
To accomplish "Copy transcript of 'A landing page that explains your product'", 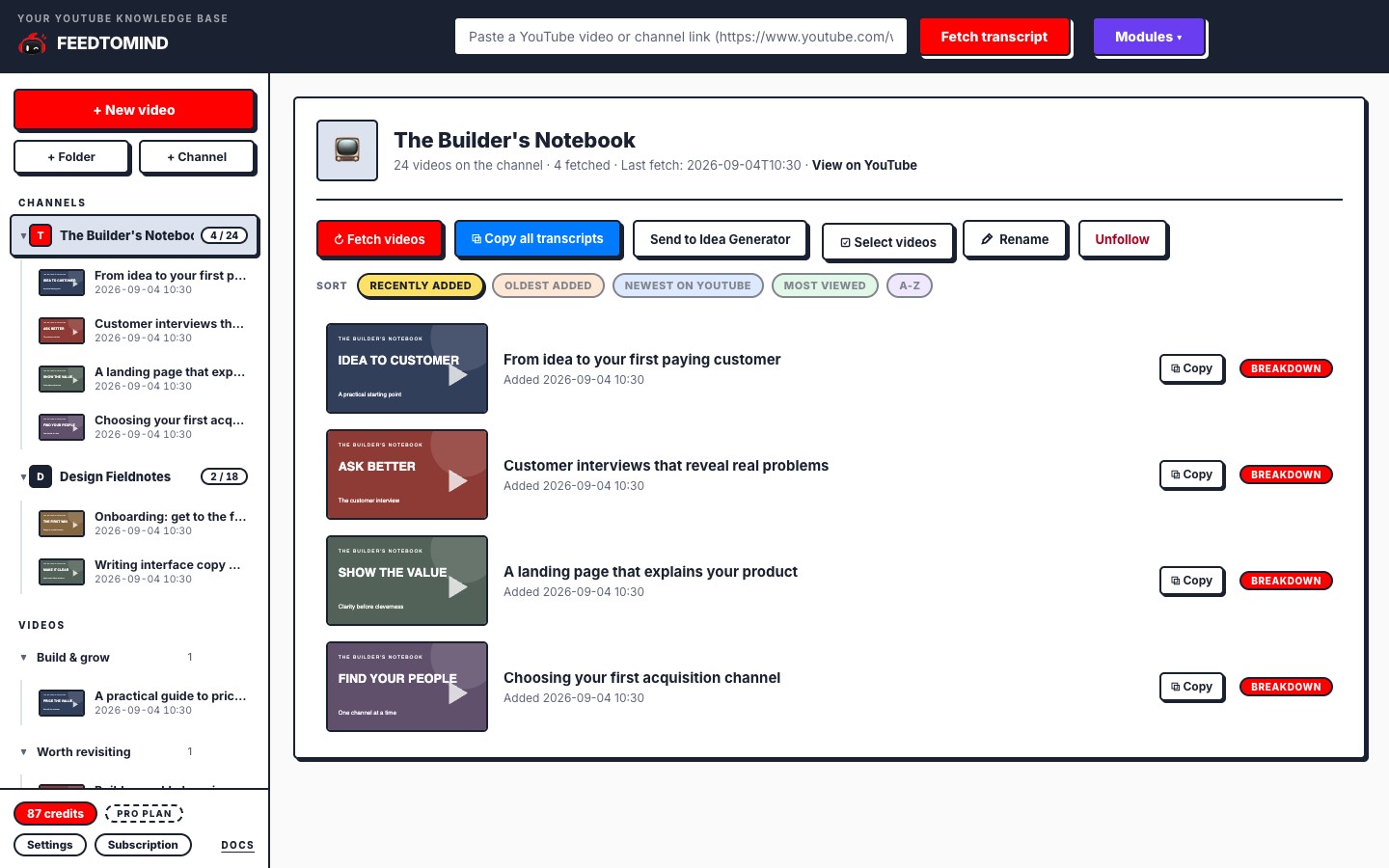I will (1191, 581).
